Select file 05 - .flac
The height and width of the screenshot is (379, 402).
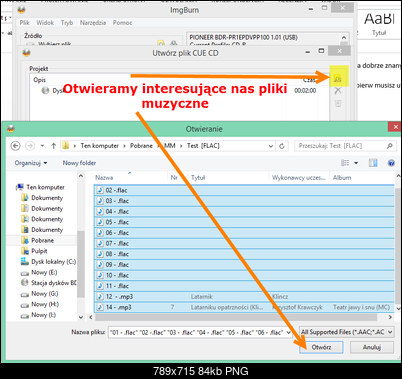244,222
